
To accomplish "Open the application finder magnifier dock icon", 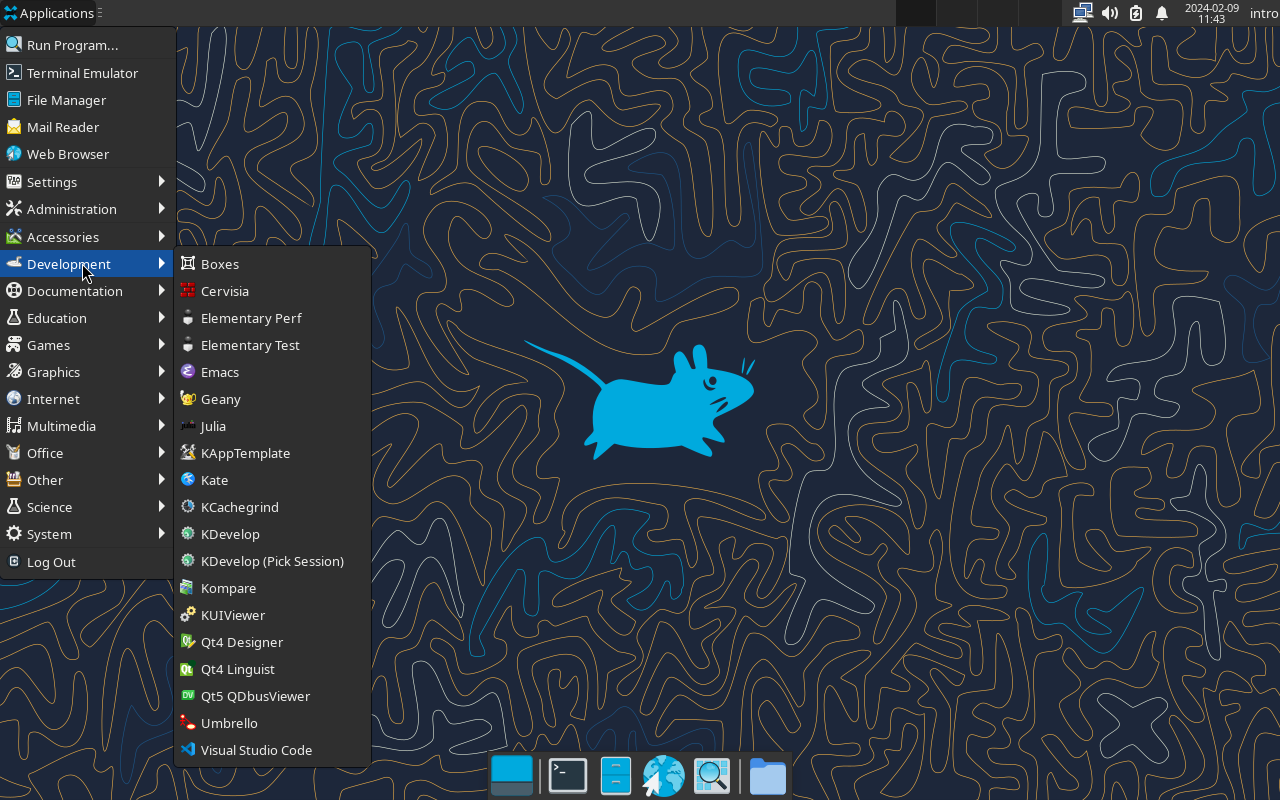I will pyautogui.click(x=712, y=775).
